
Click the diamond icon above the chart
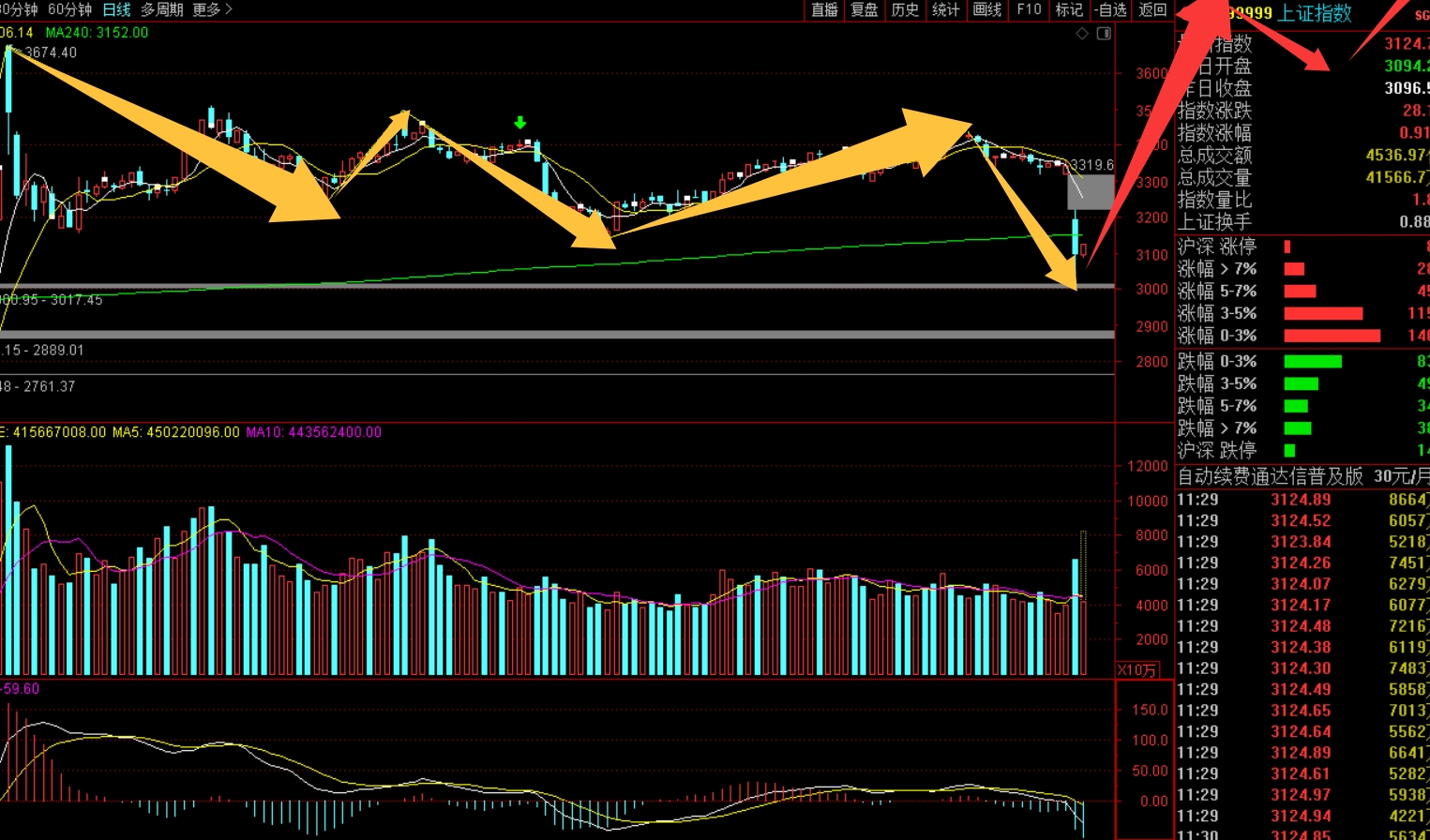coord(1082,34)
